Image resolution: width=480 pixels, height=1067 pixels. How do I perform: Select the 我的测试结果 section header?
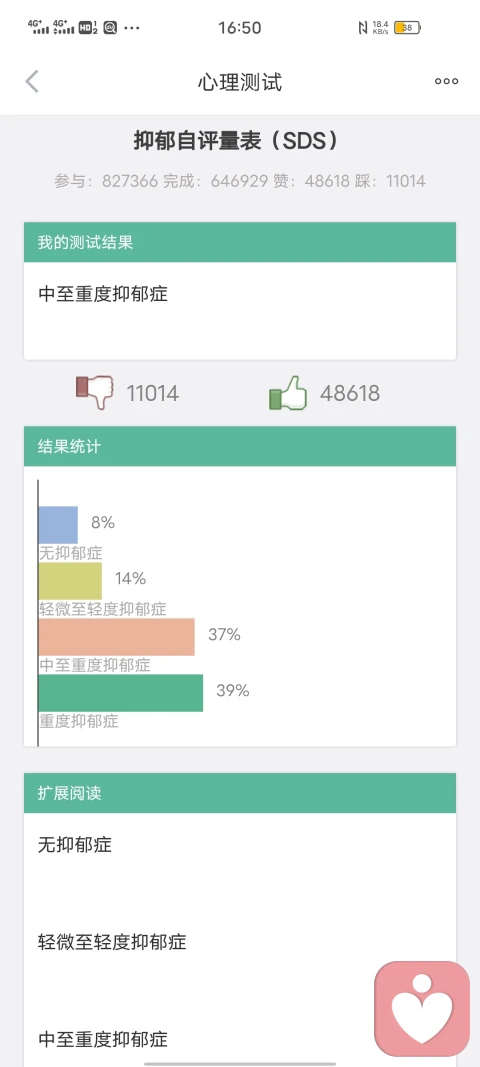point(240,242)
